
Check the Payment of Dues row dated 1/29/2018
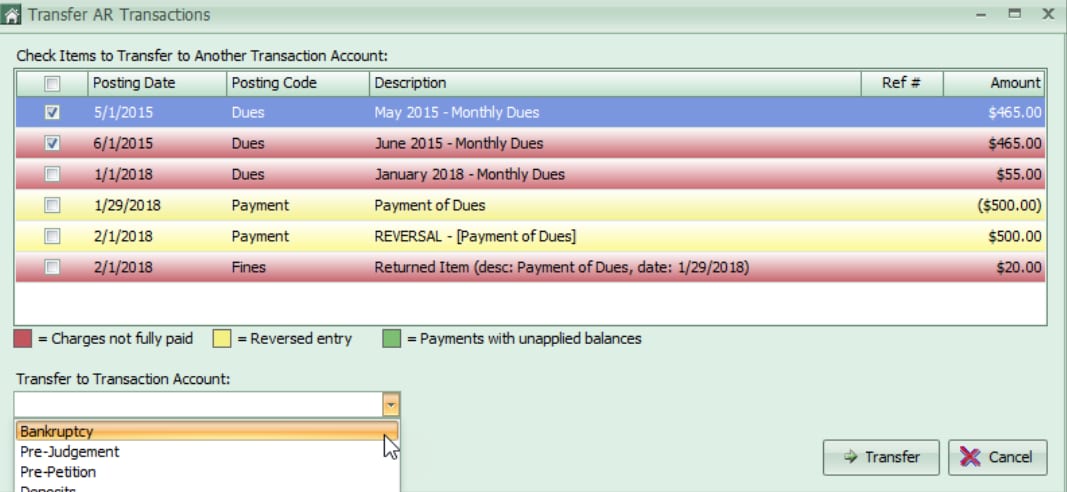tap(52, 205)
